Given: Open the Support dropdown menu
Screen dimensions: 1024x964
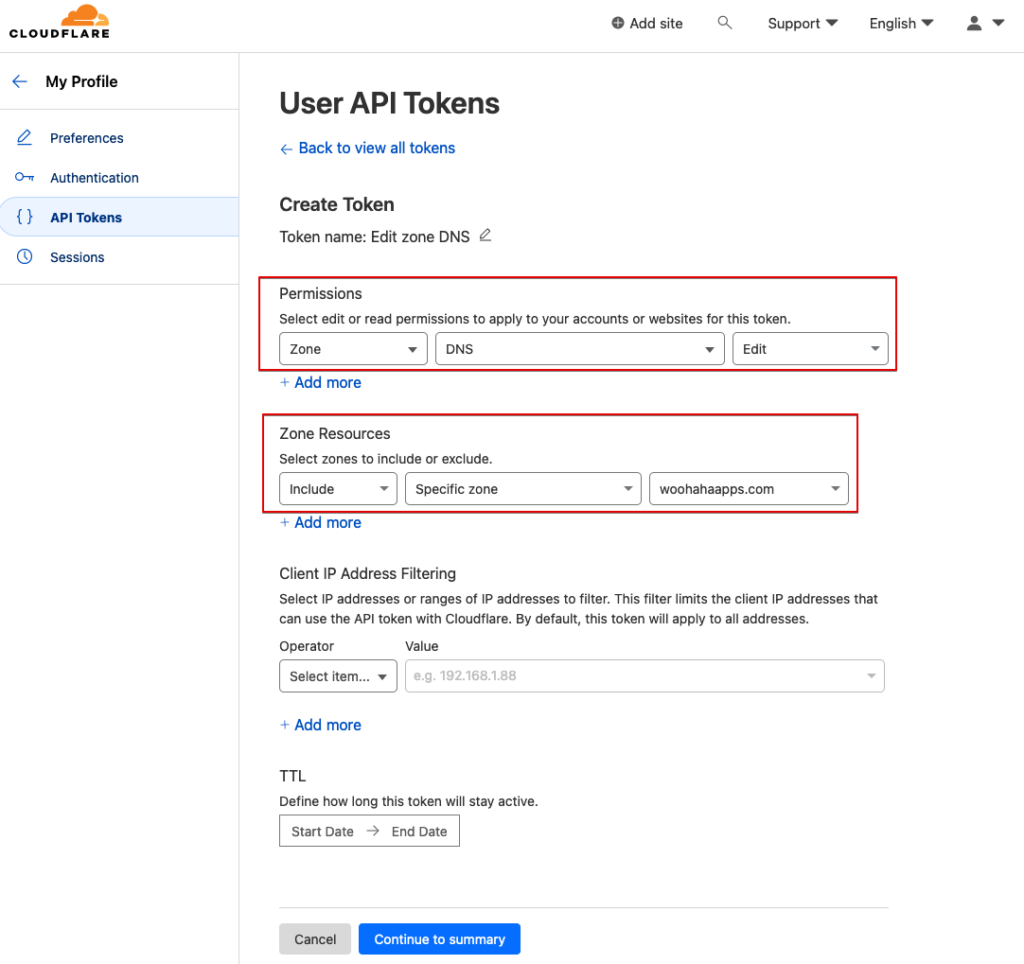Looking at the screenshot, I should tap(803, 24).
